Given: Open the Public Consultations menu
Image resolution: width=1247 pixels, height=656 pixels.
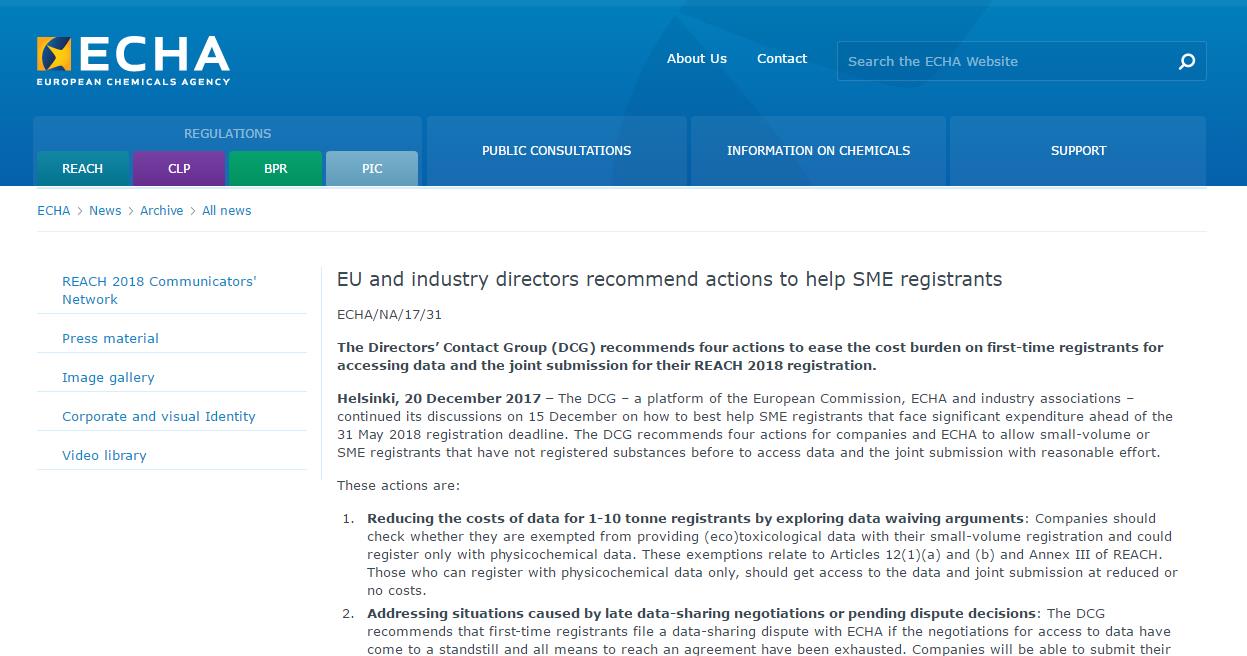Looking at the screenshot, I should [556, 151].
